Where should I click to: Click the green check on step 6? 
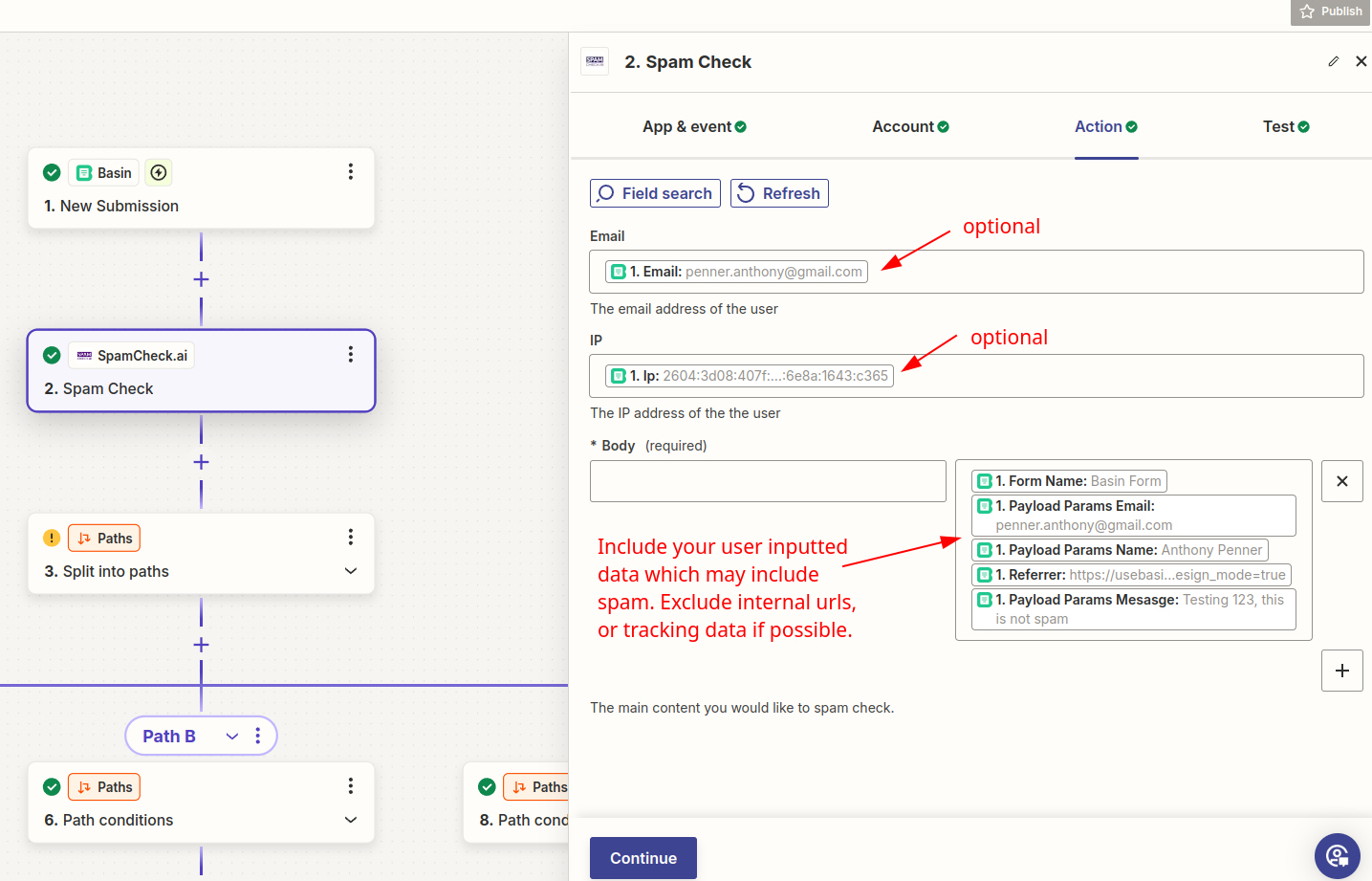pyautogui.click(x=52, y=787)
